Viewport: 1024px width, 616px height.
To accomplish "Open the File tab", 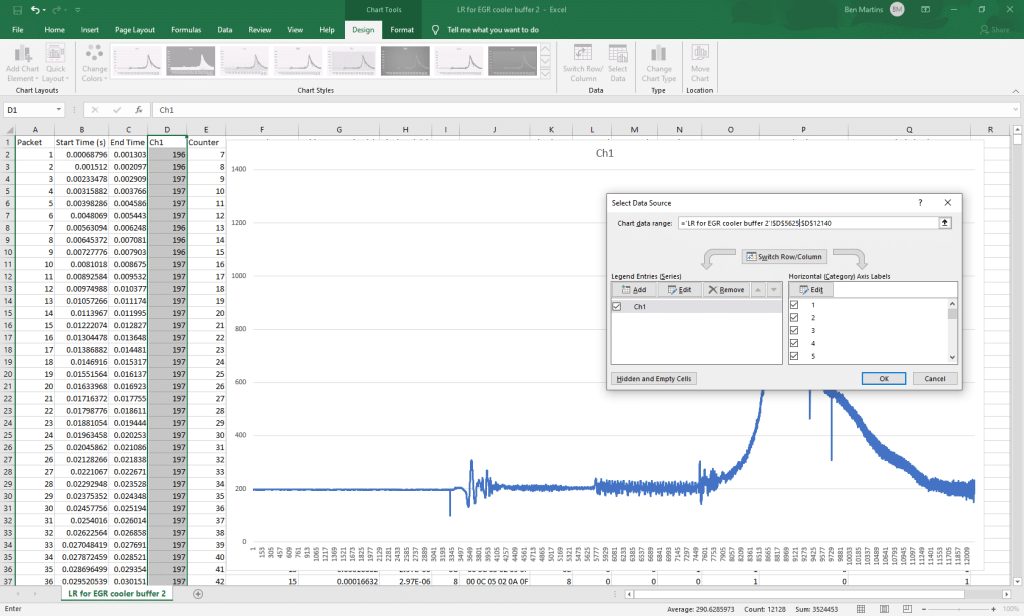I will [x=18, y=29].
